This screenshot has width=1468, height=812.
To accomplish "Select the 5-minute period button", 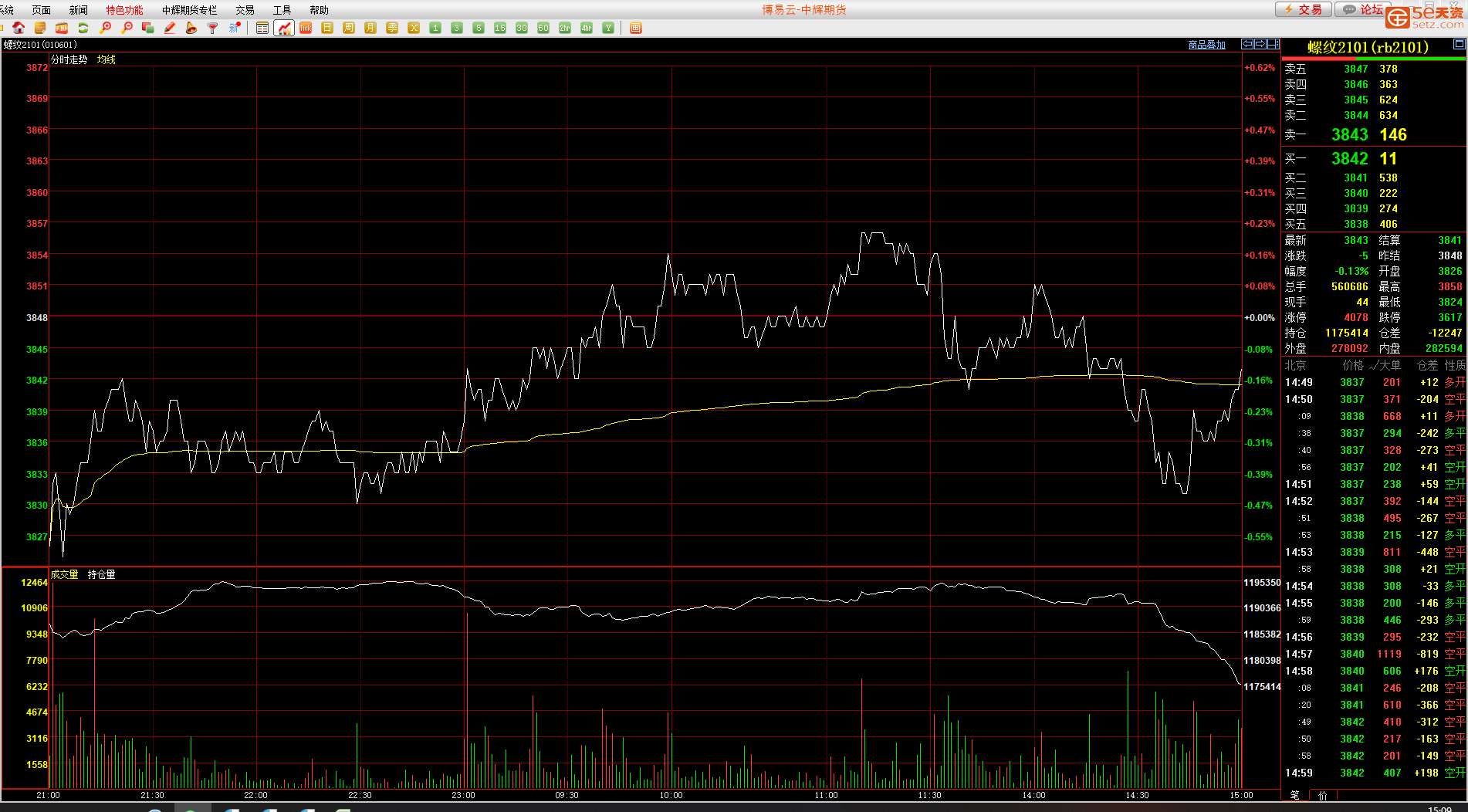I will coord(479,28).
